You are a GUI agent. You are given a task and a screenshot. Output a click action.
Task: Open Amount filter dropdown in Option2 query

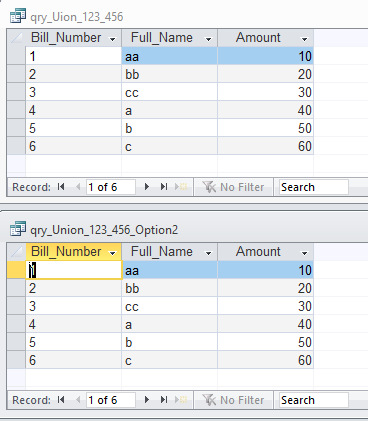pyautogui.click(x=304, y=253)
